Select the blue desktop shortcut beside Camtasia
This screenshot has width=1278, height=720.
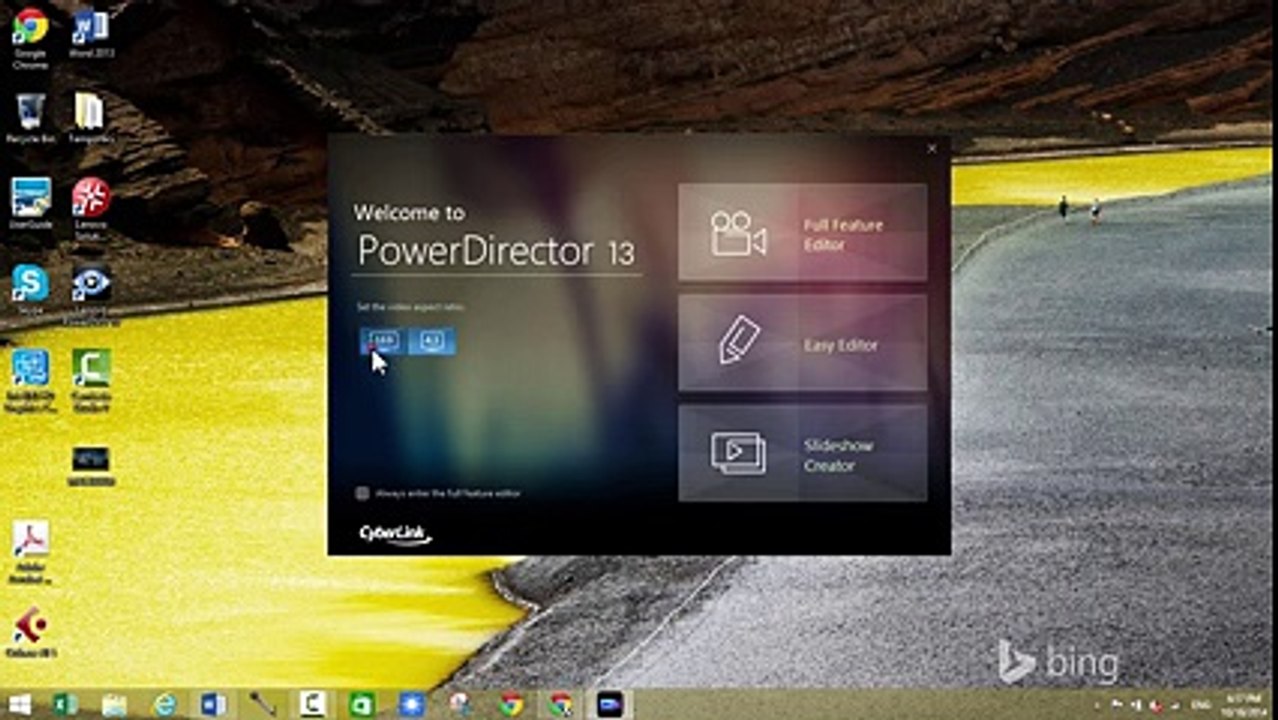(x=30, y=380)
